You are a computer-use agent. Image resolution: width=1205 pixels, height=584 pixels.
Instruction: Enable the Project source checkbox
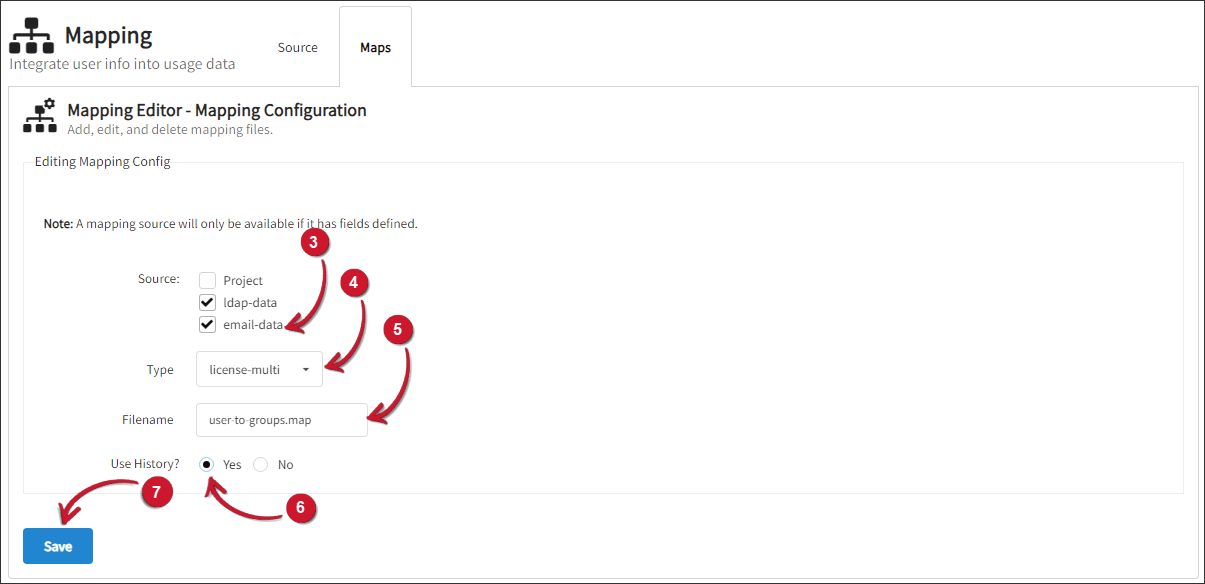208,281
